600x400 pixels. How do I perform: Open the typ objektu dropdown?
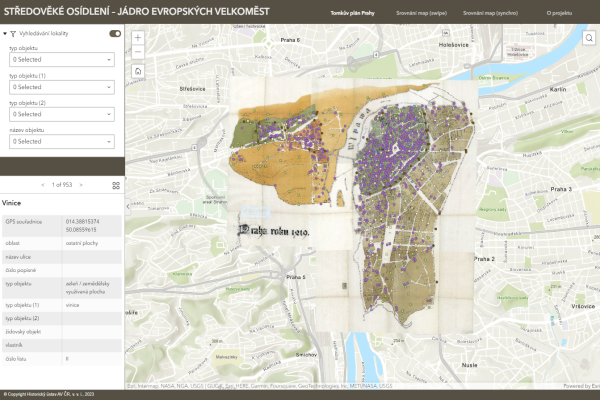[62, 60]
